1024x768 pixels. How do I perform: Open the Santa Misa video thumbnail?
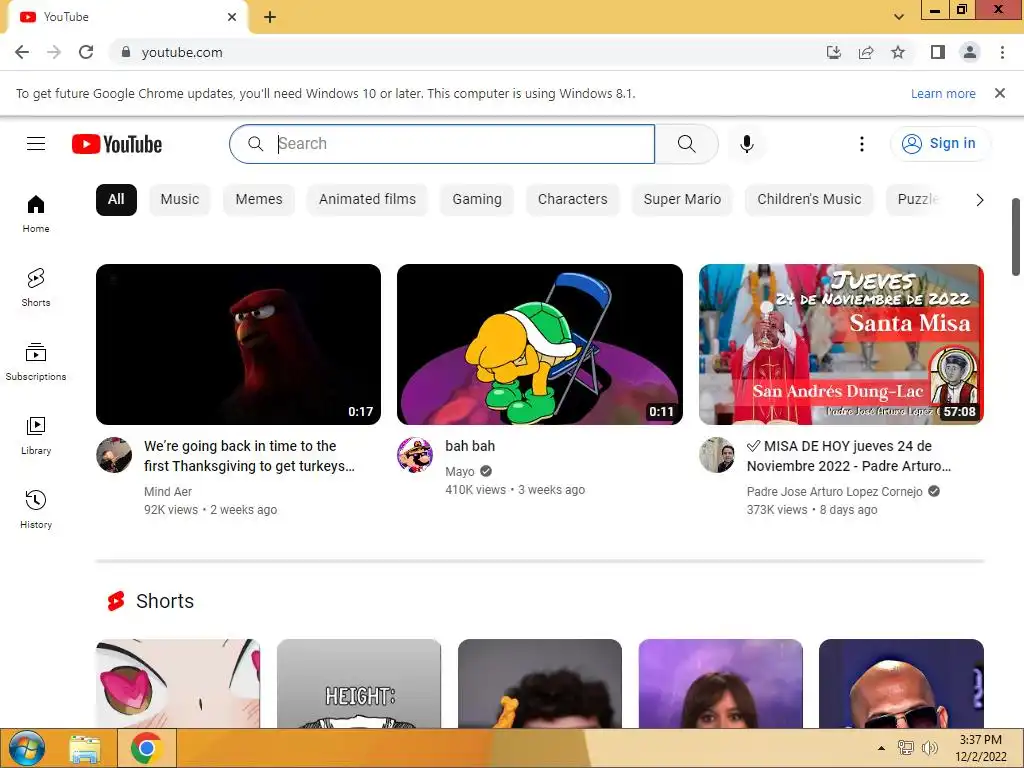pyautogui.click(x=841, y=344)
